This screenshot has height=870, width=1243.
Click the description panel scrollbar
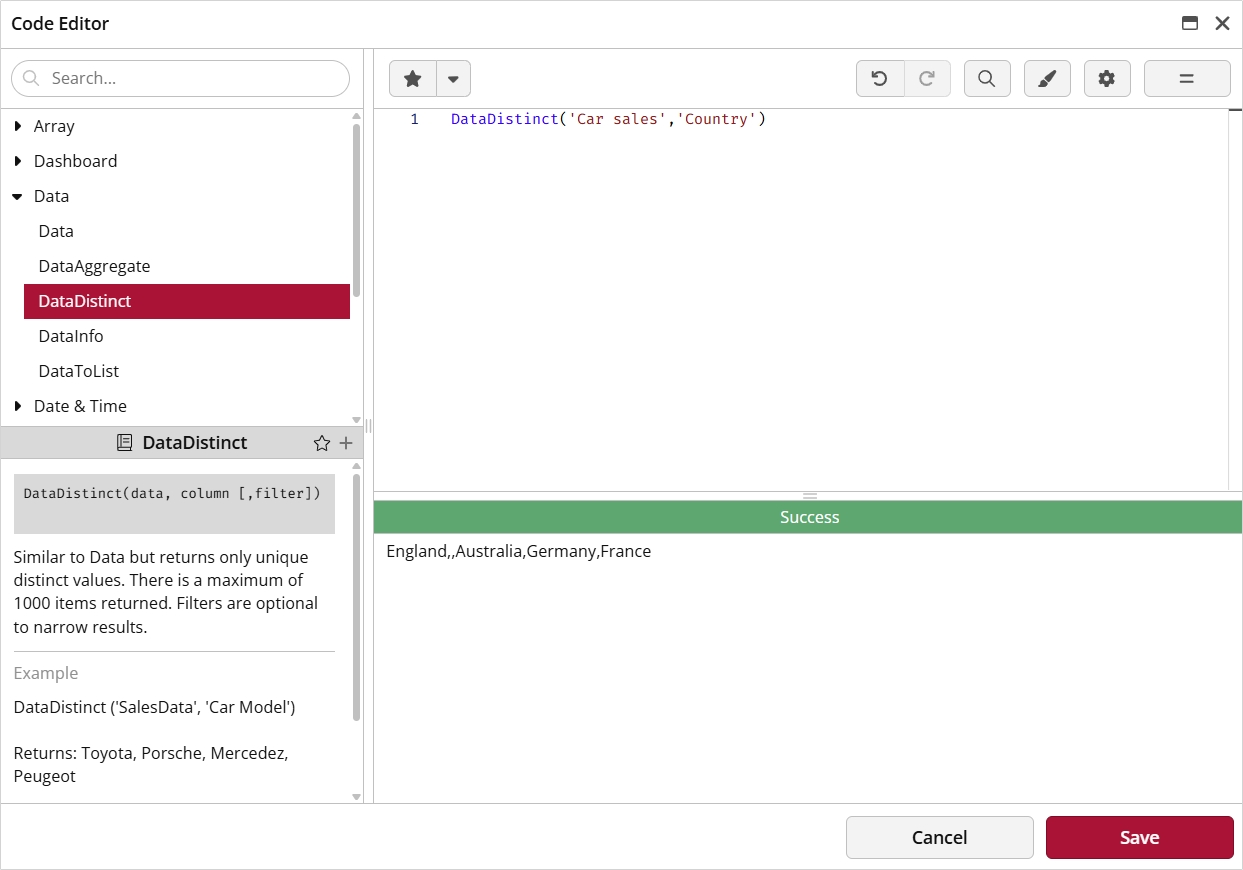click(357, 597)
